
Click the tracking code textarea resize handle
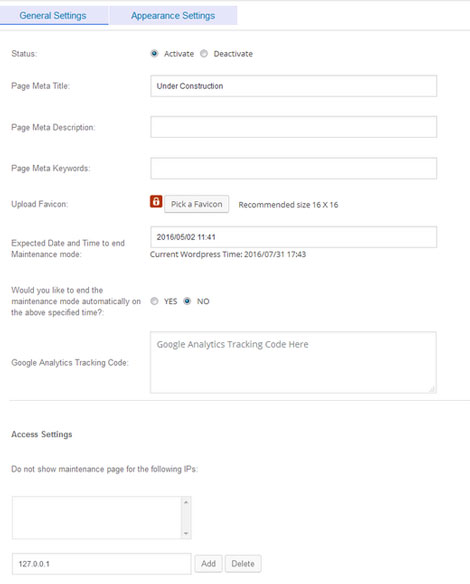click(432, 389)
